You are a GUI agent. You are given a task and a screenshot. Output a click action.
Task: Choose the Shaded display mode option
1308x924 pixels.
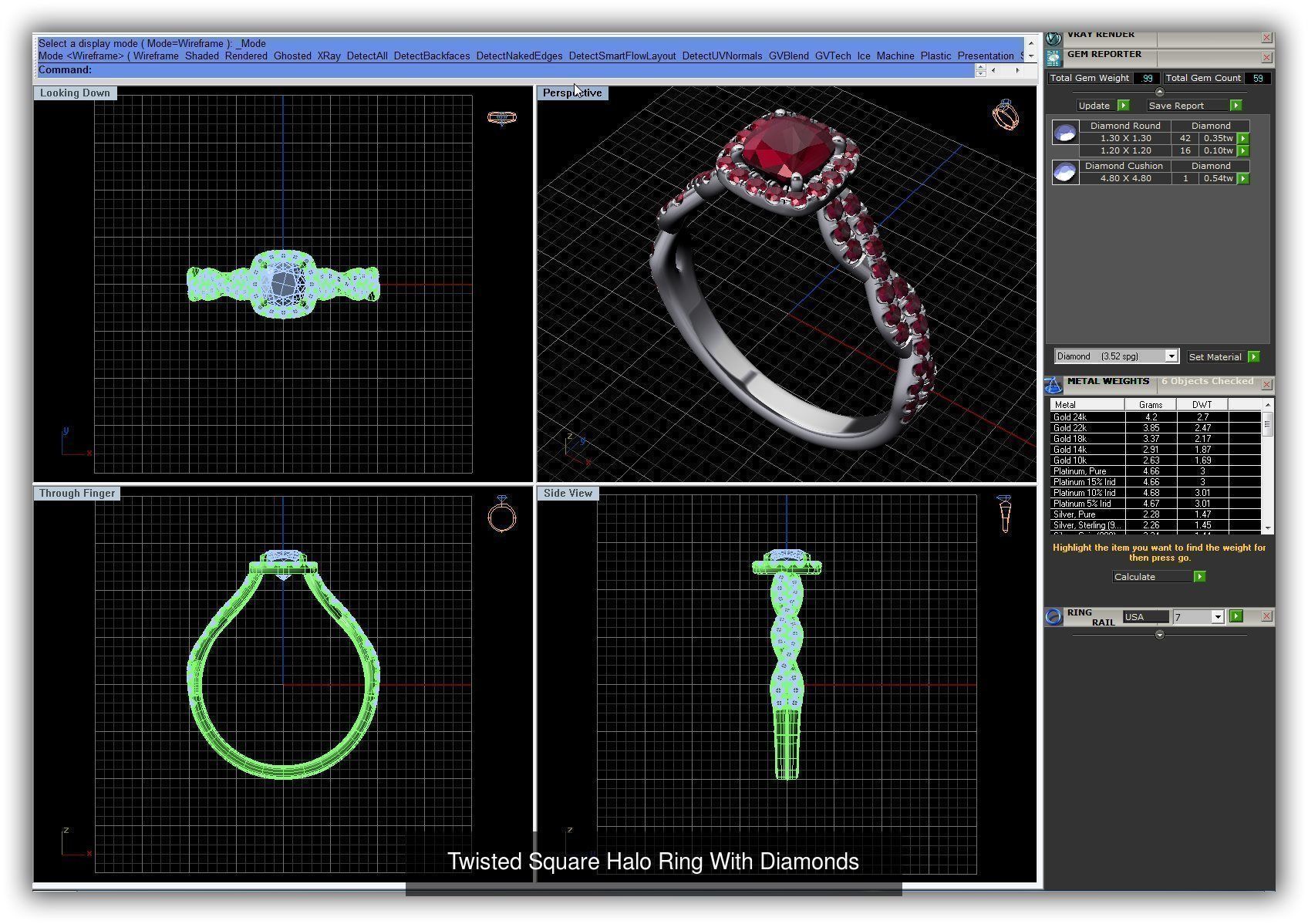pyautogui.click(x=202, y=56)
